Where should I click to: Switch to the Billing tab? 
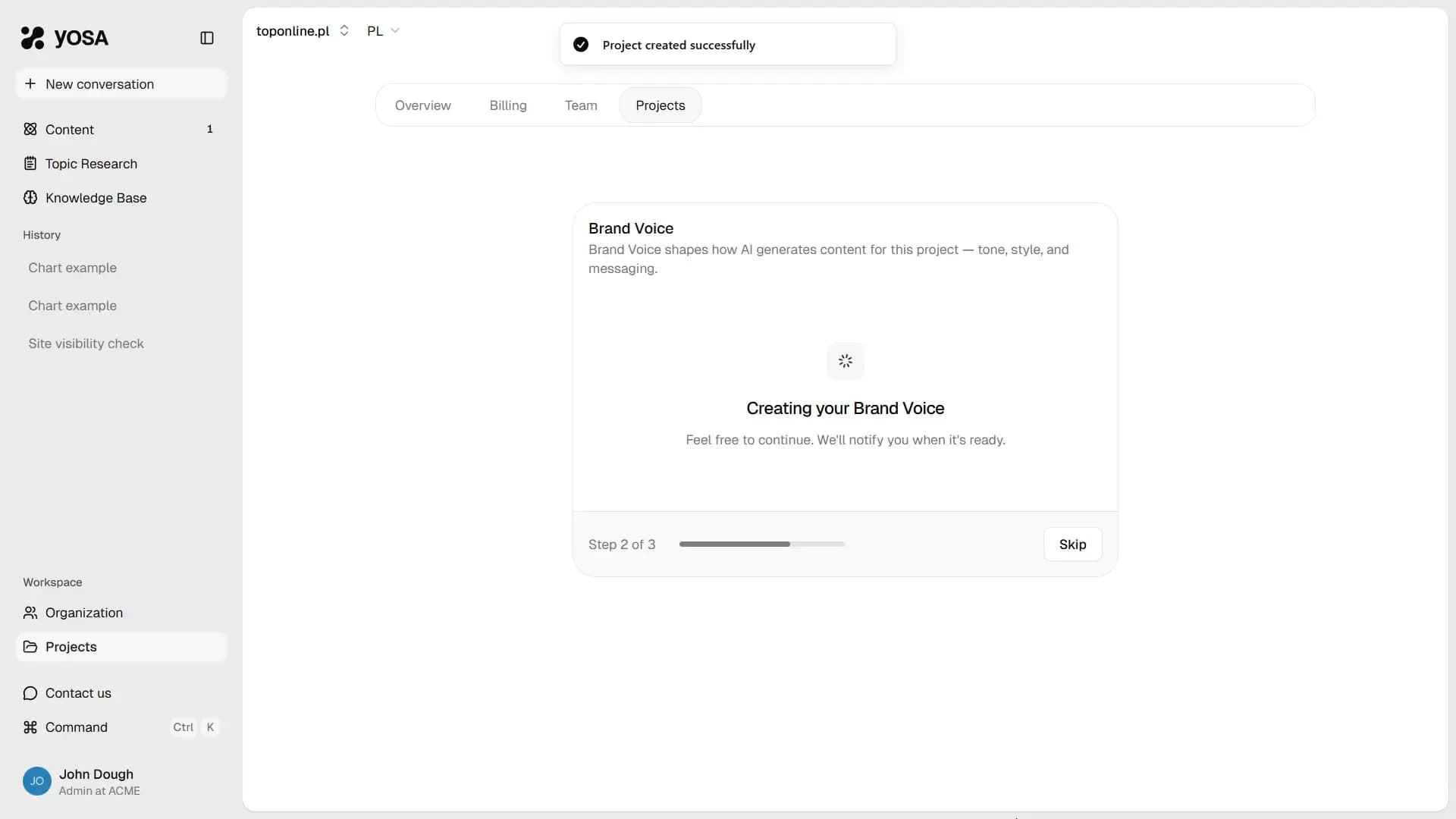[x=507, y=105]
